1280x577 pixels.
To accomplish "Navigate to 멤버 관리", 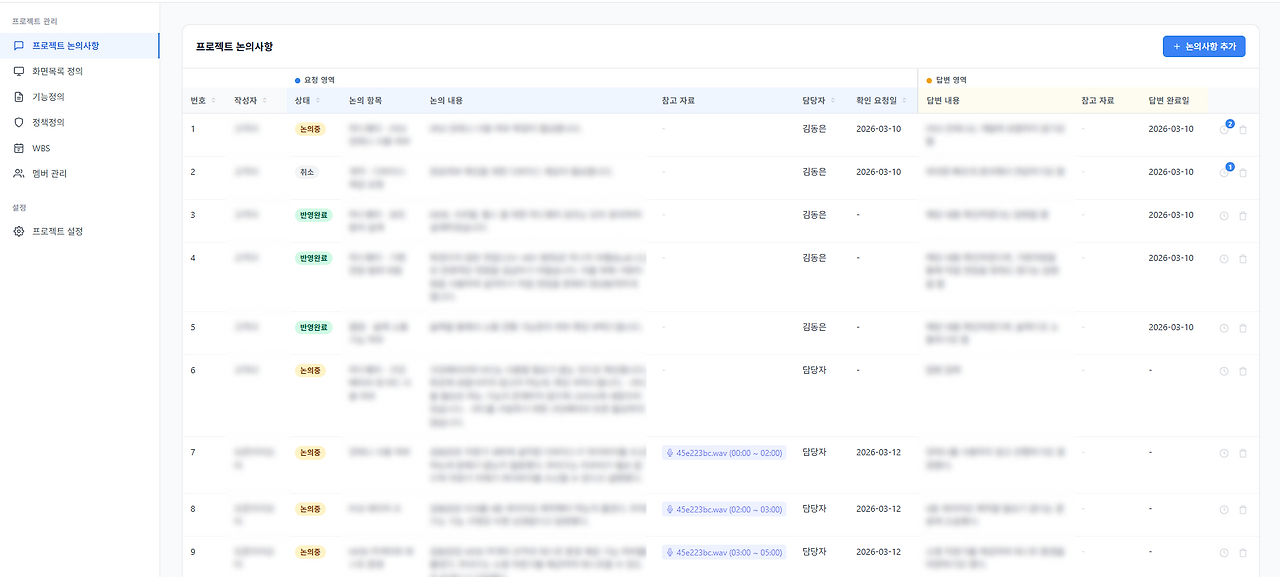I will (x=79, y=173).
